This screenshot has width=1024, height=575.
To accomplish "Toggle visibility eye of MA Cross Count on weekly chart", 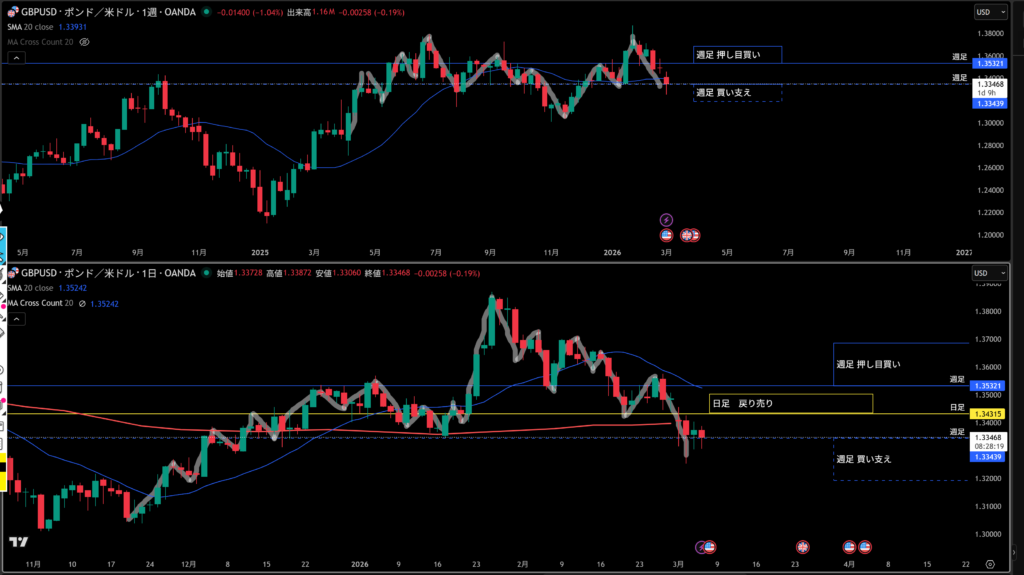I will (84, 42).
